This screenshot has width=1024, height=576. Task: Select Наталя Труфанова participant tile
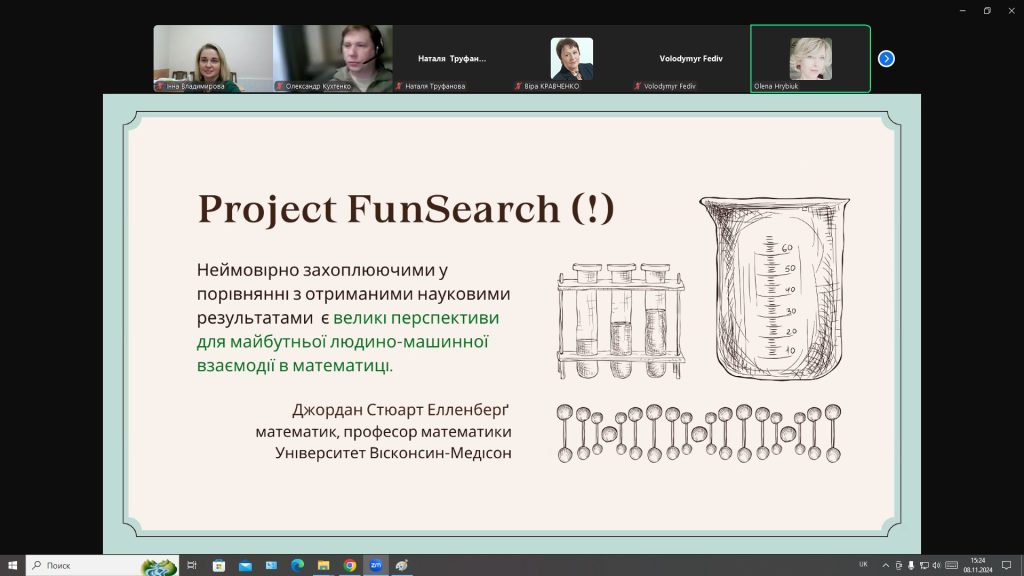[x=452, y=59]
